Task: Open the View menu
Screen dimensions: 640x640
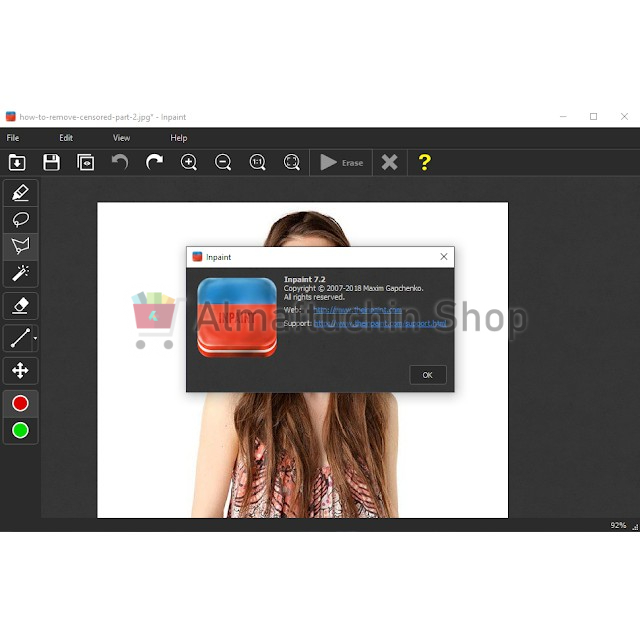Action: tap(121, 138)
